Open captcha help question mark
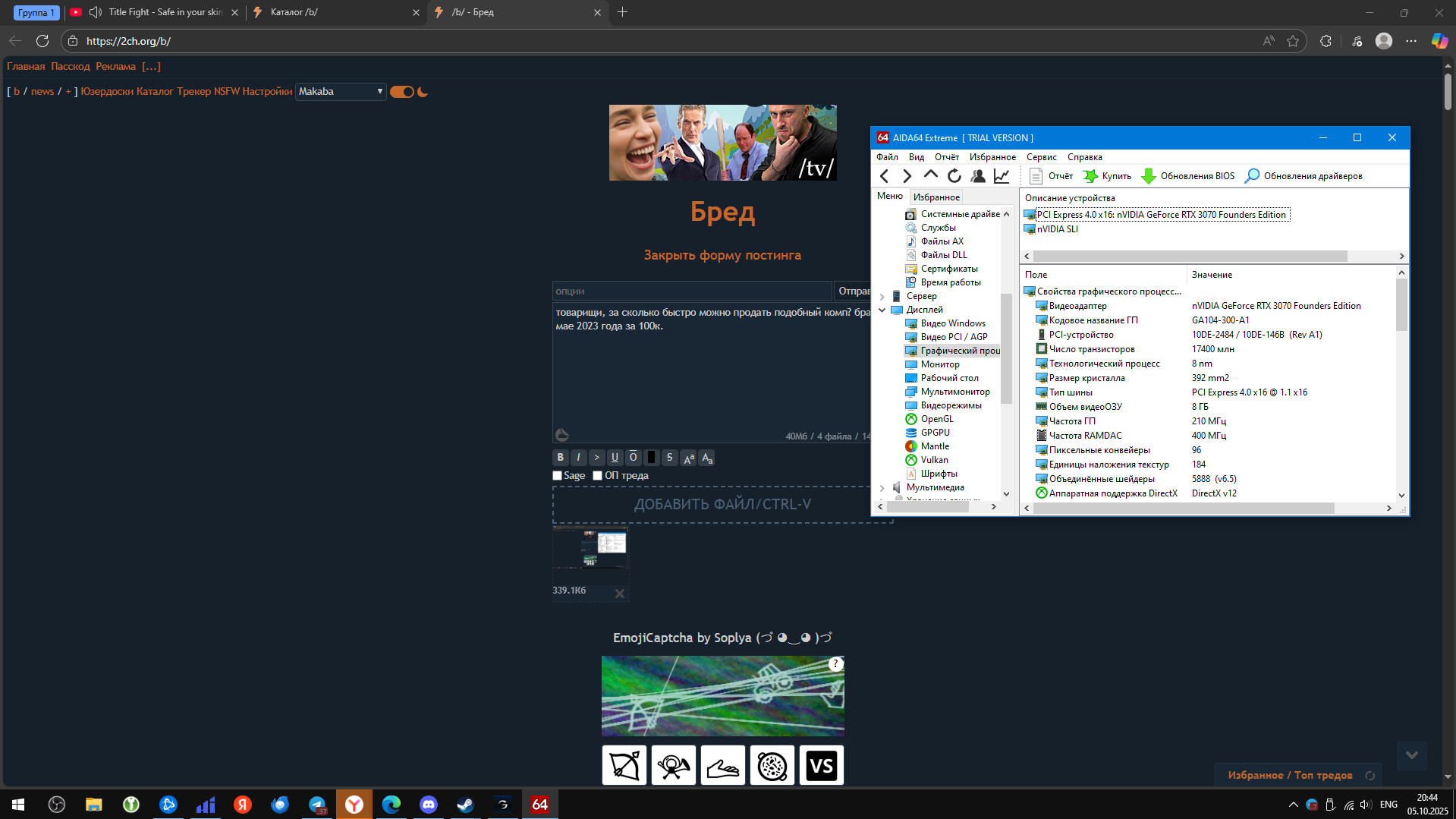Image resolution: width=1456 pixels, height=819 pixels. point(835,664)
